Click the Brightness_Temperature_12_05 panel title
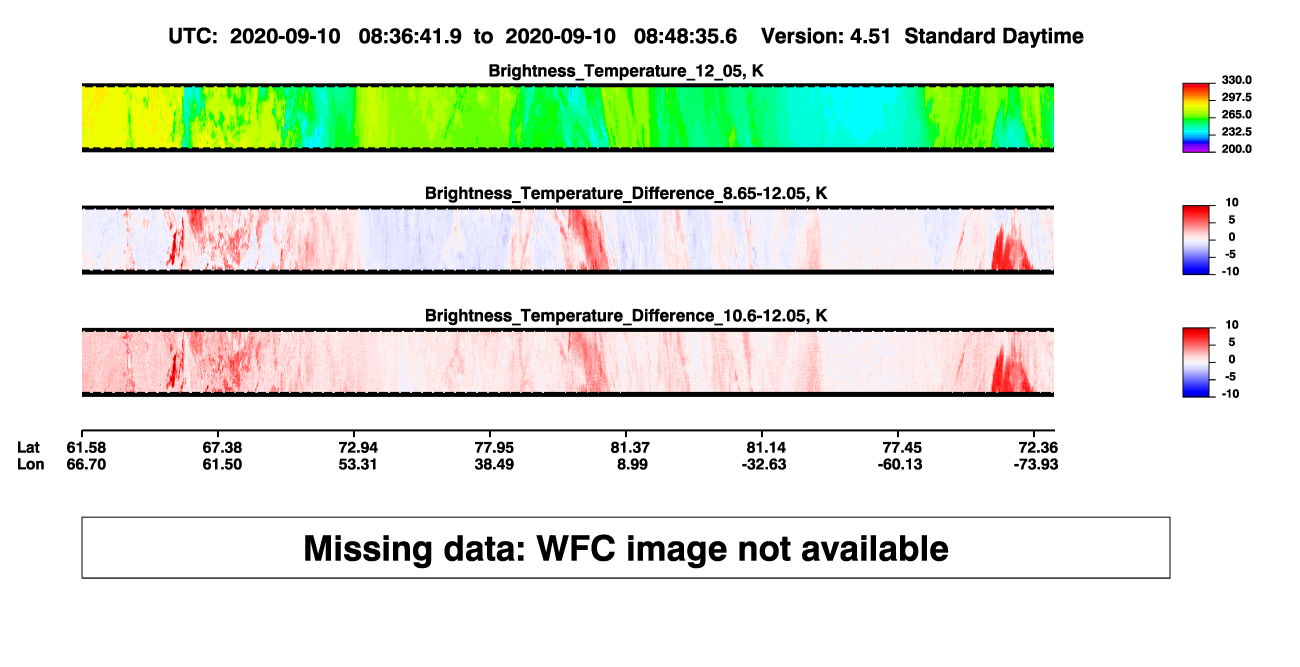Viewport: 1300px width, 667px height. pos(626,71)
